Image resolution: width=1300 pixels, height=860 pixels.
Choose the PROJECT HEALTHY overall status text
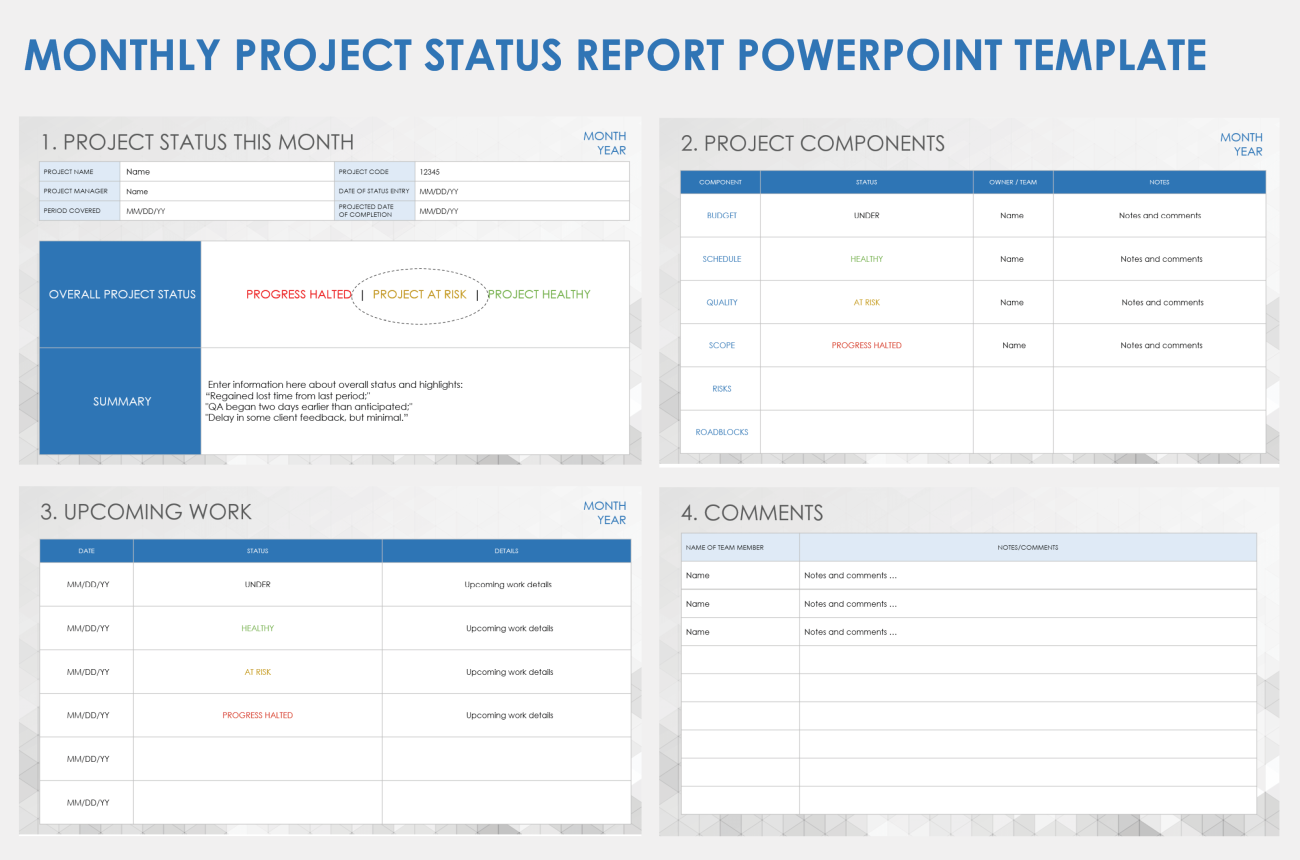[539, 295]
